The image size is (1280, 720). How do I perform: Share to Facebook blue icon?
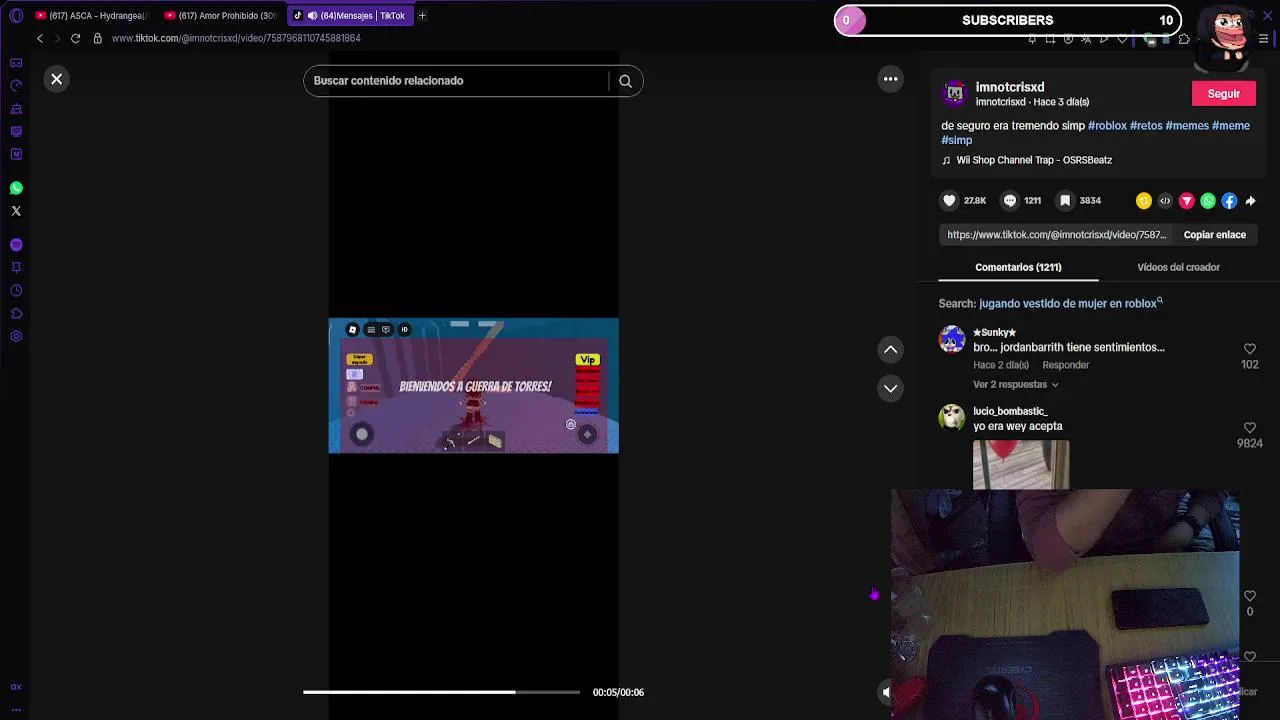coord(1229,201)
